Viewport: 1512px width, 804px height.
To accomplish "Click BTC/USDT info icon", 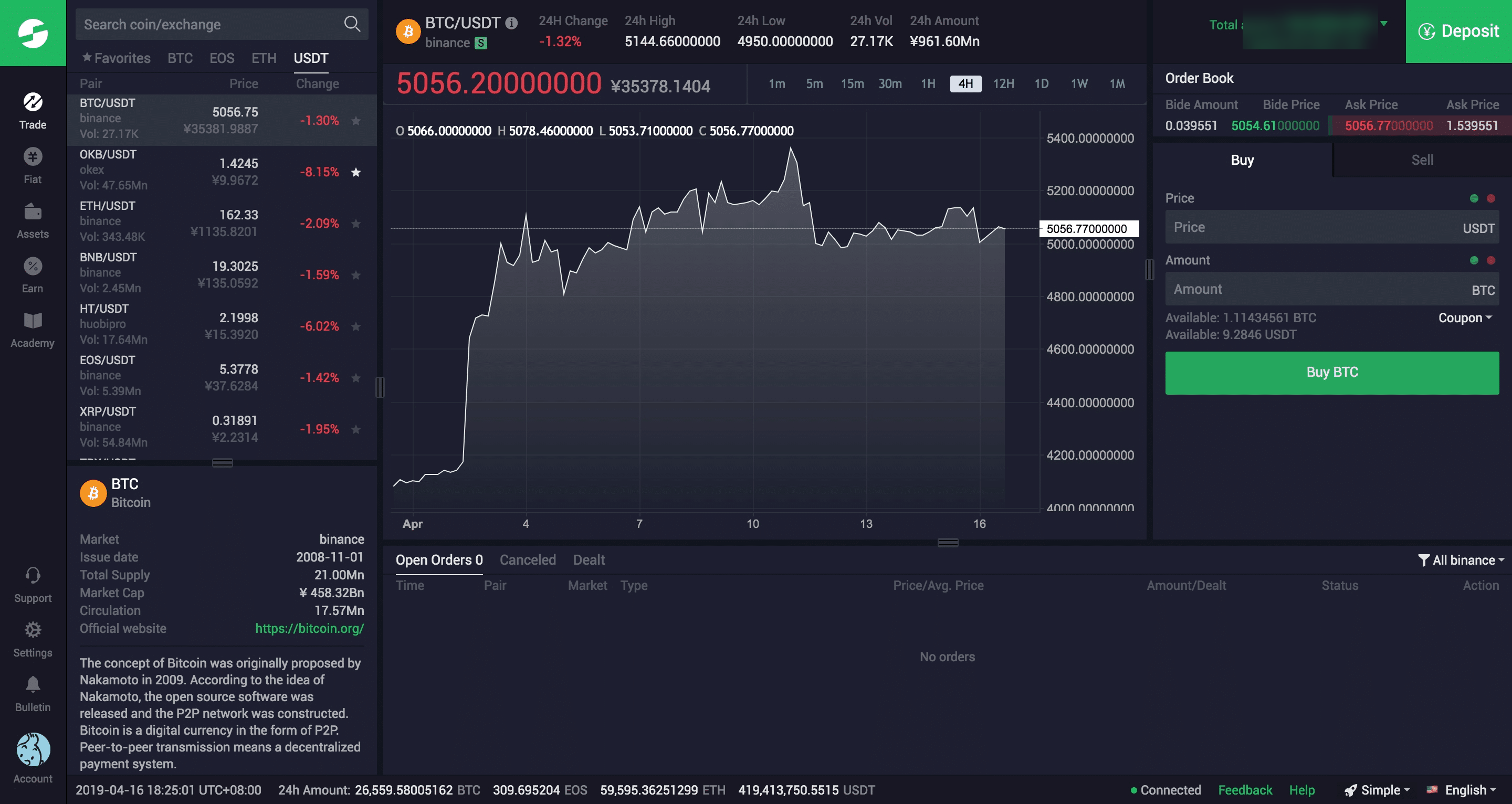I will point(511,23).
